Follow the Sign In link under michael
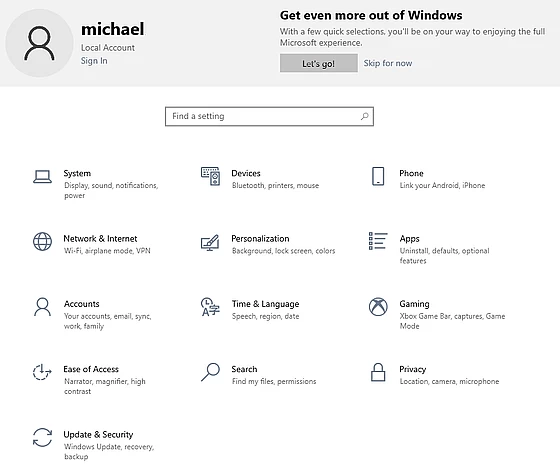The image size is (560, 465). point(94,61)
